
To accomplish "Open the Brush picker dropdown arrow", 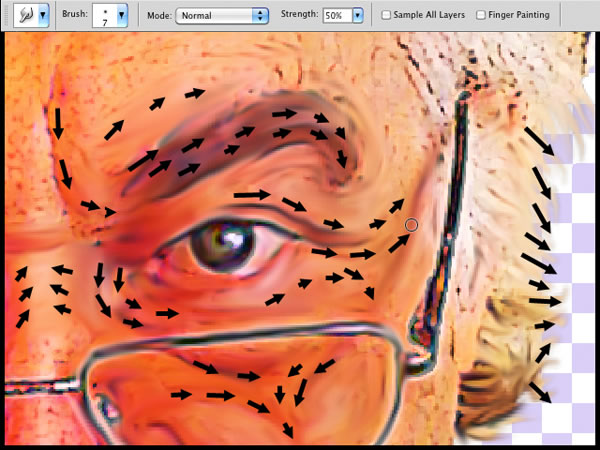I will (122, 15).
